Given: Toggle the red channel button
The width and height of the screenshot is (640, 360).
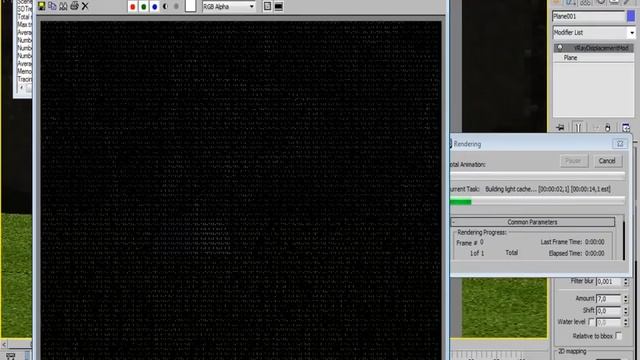Looking at the screenshot, I should coord(133,7).
